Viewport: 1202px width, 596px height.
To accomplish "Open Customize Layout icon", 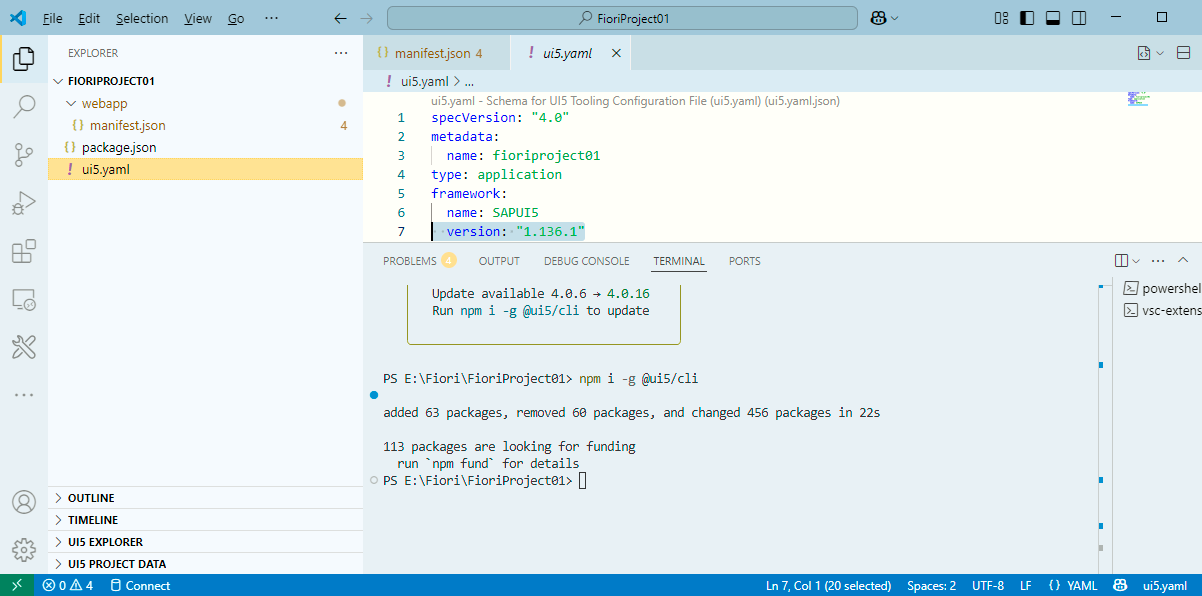I will pyautogui.click(x=1002, y=18).
